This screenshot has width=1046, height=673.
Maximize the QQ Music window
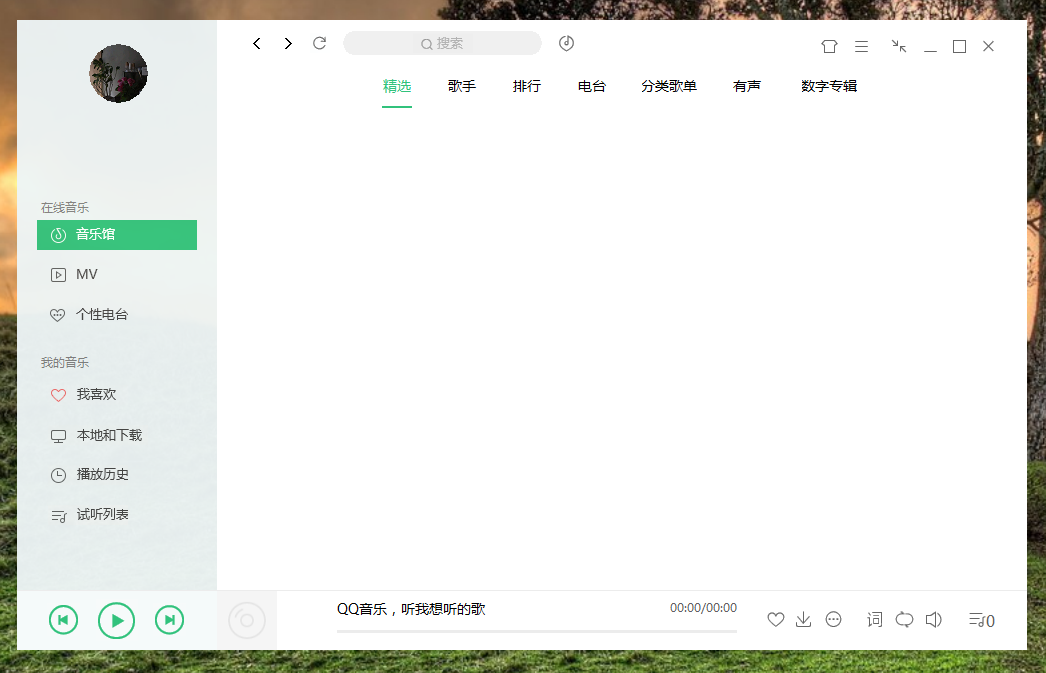pyautogui.click(x=959, y=46)
